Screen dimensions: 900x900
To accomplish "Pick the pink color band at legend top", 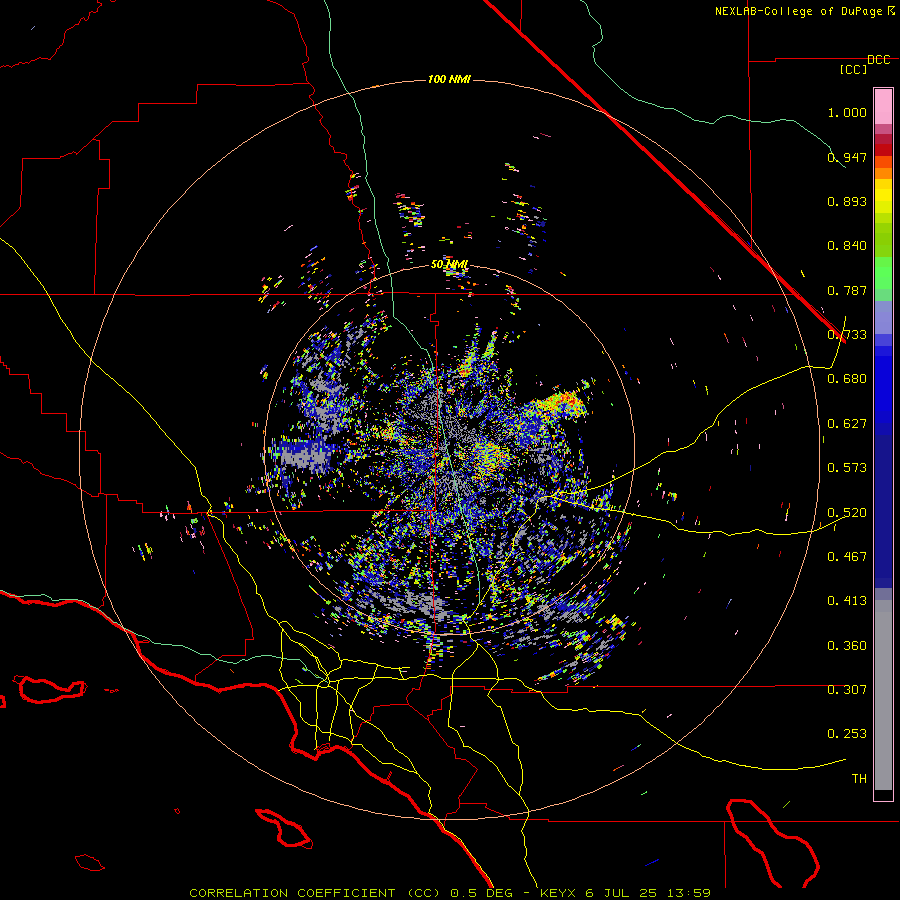I will (883, 107).
